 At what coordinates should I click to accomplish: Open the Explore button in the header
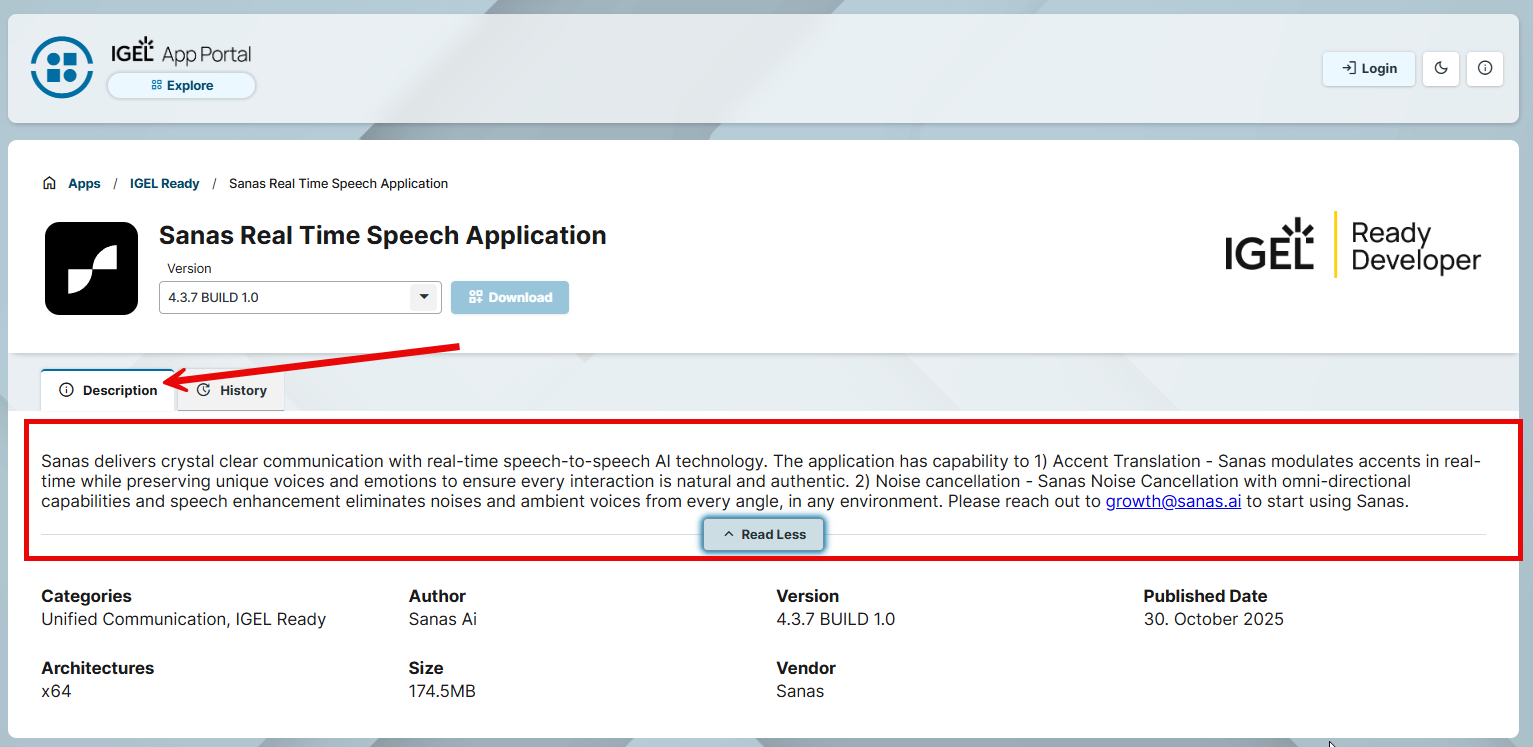point(181,86)
